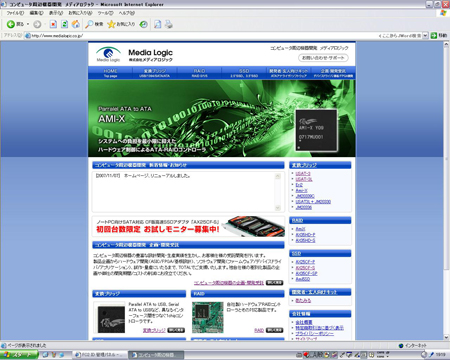This screenshot has width=450, height=360.
Task: Open the Back button history dropdown arrow
Action: (x=28, y=24)
